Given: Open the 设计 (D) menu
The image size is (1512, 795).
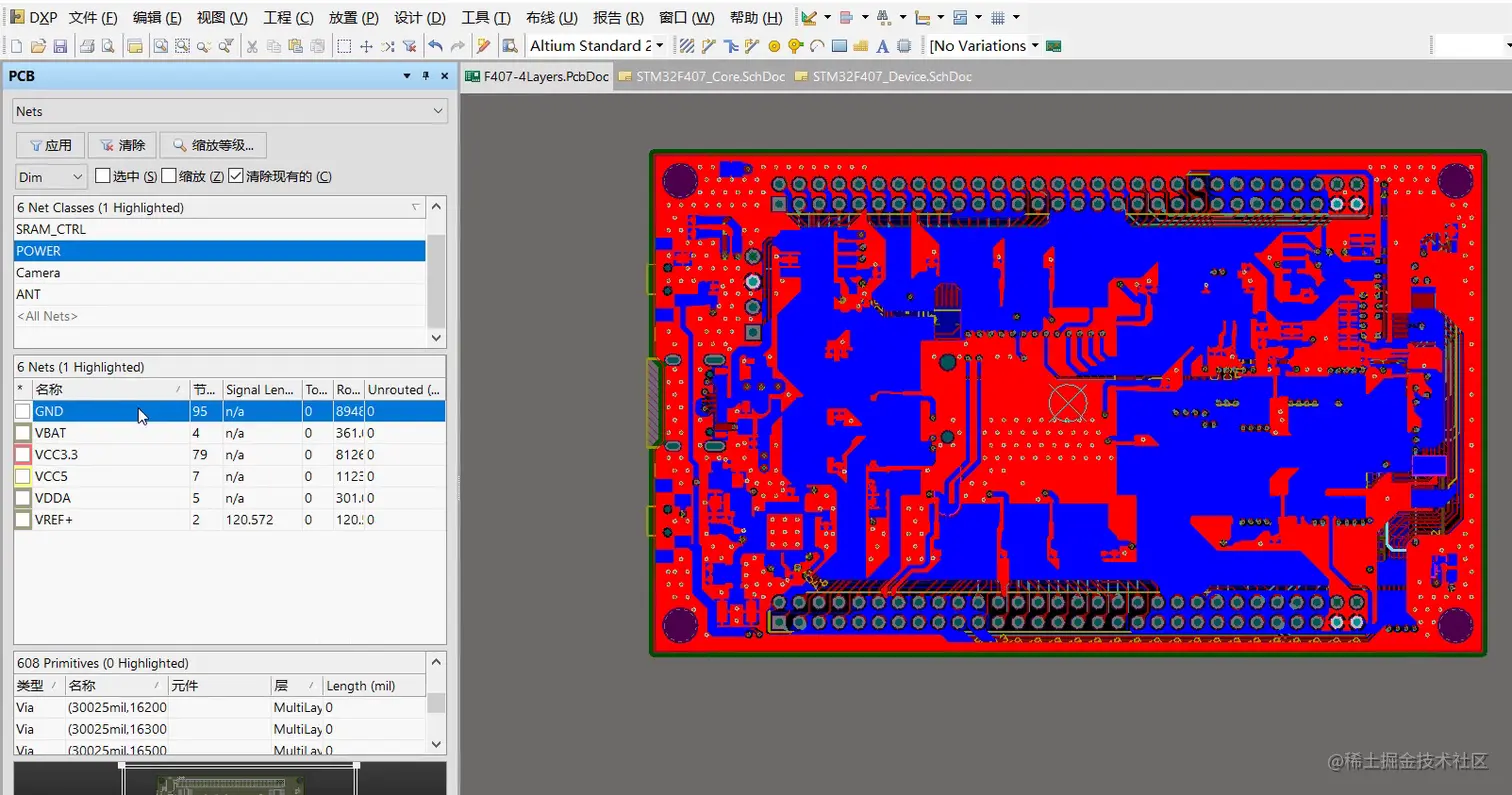Looking at the screenshot, I should pos(420,18).
